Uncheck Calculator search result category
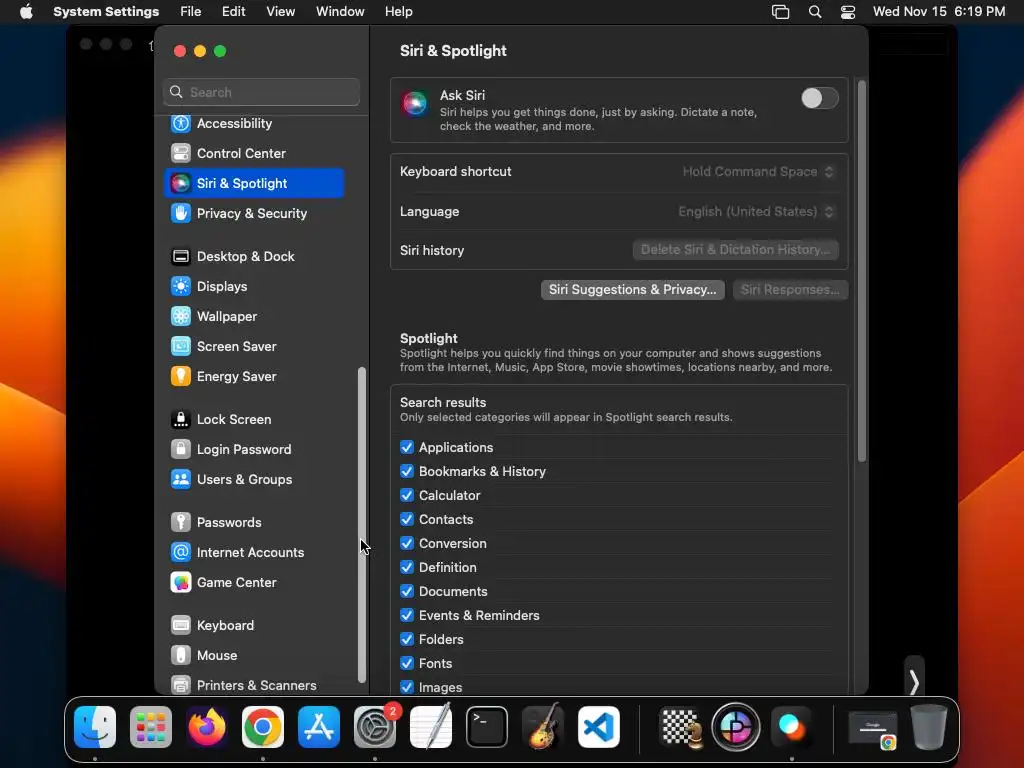1024x768 pixels. click(407, 496)
